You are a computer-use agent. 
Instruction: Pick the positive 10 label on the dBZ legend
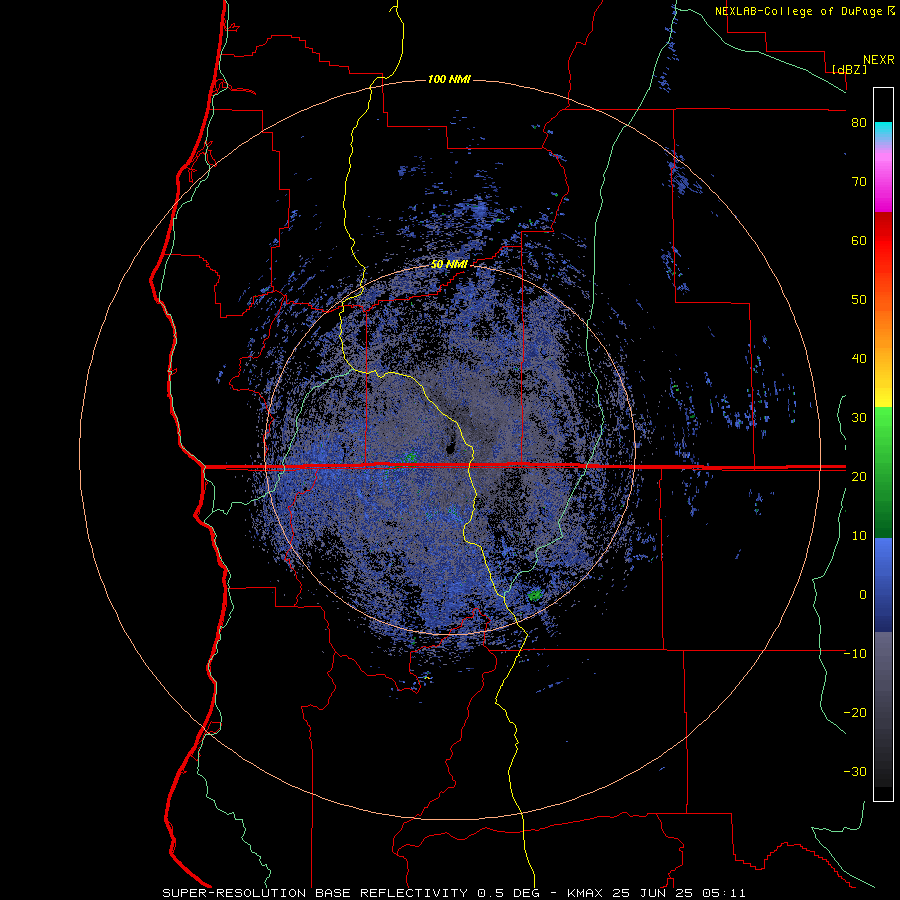(859, 536)
